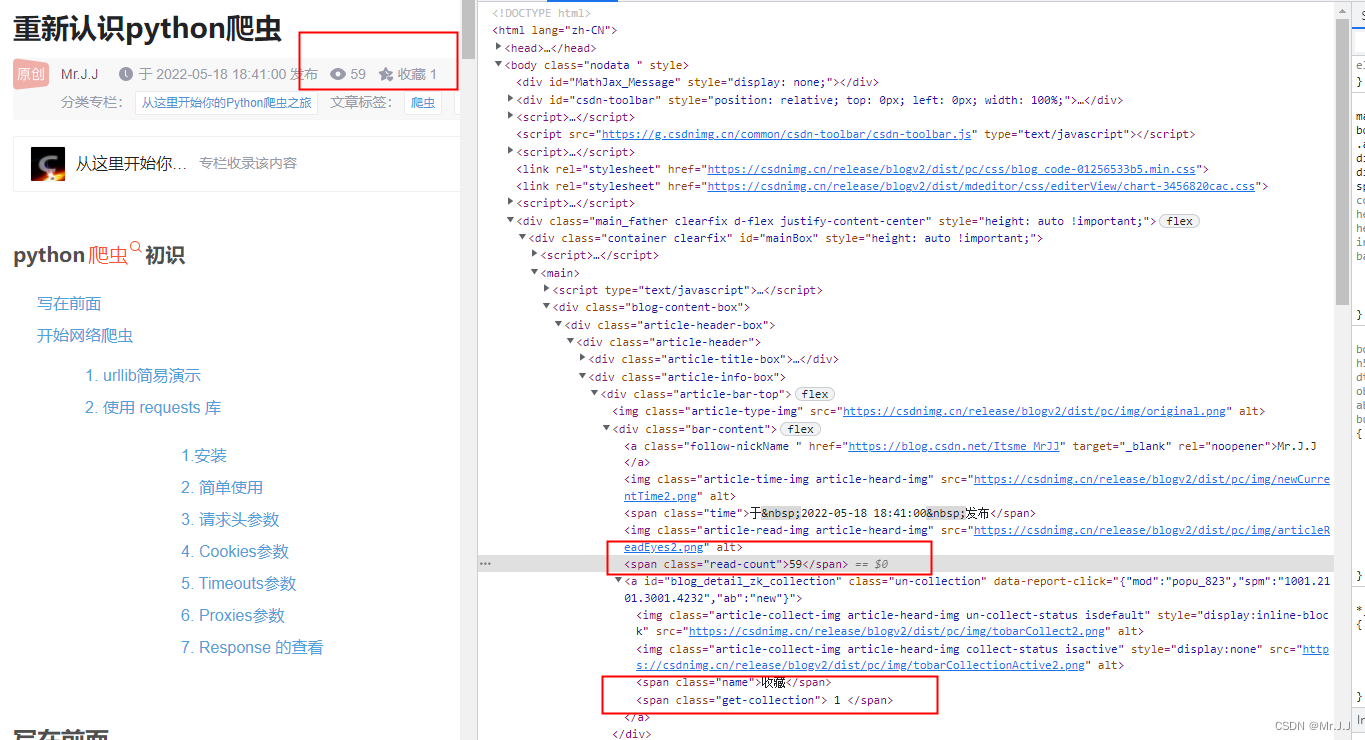Jump to 写在前面 in contents
This screenshot has height=740, width=1365.
pyautogui.click(x=69, y=304)
